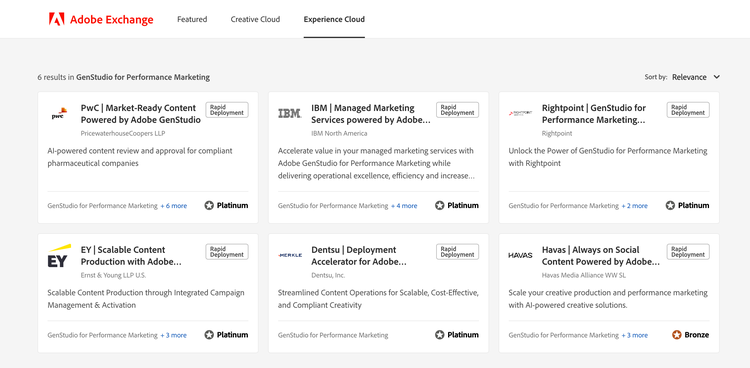
Task: Click Platinum badge icon on Rightpoint card
Action: click(x=670, y=205)
